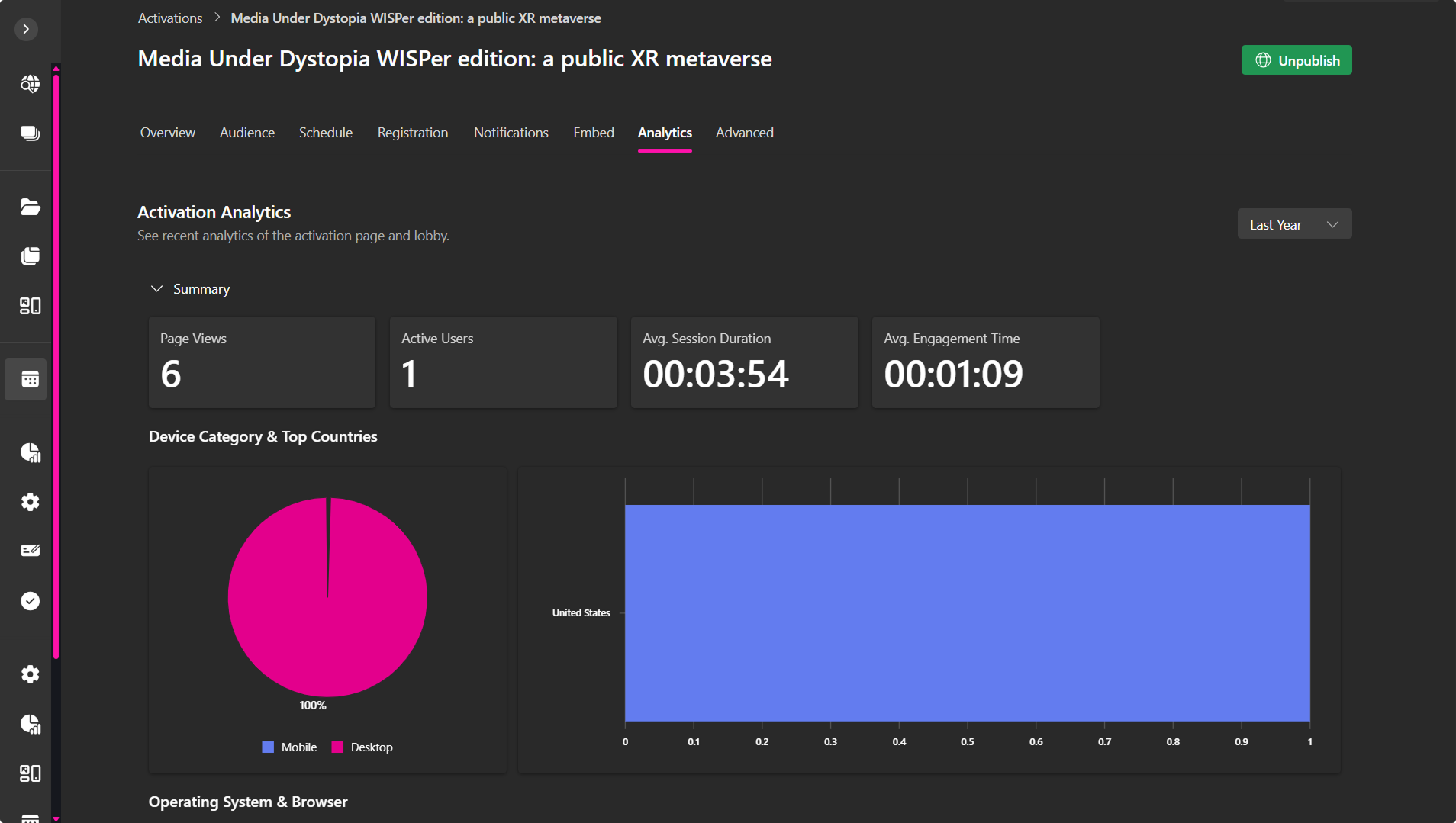Toggle Mobile series in pie chart legend

pos(289,747)
